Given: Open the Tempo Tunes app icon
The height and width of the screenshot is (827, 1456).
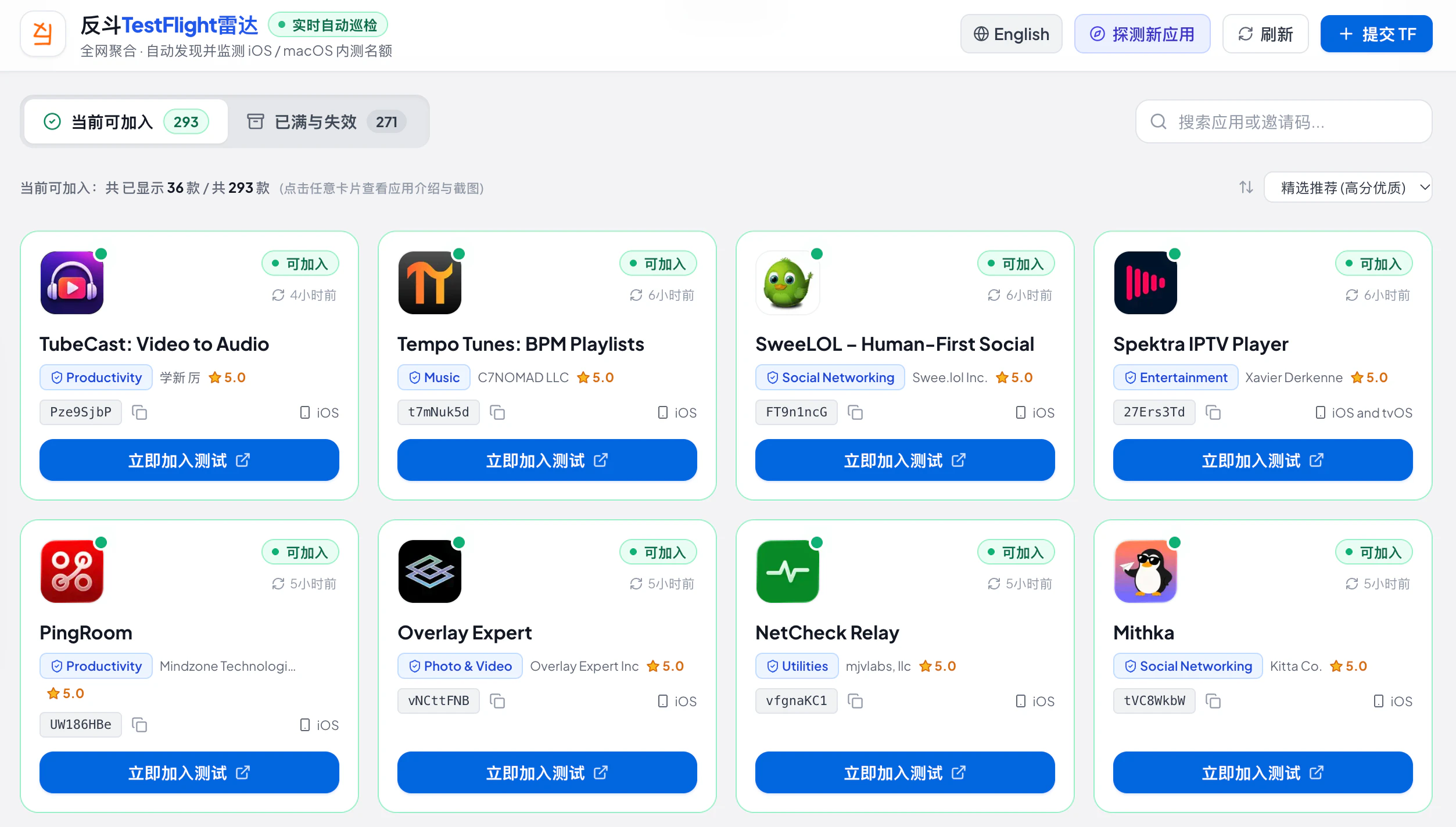Looking at the screenshot, I should click(x=430, y=283).
